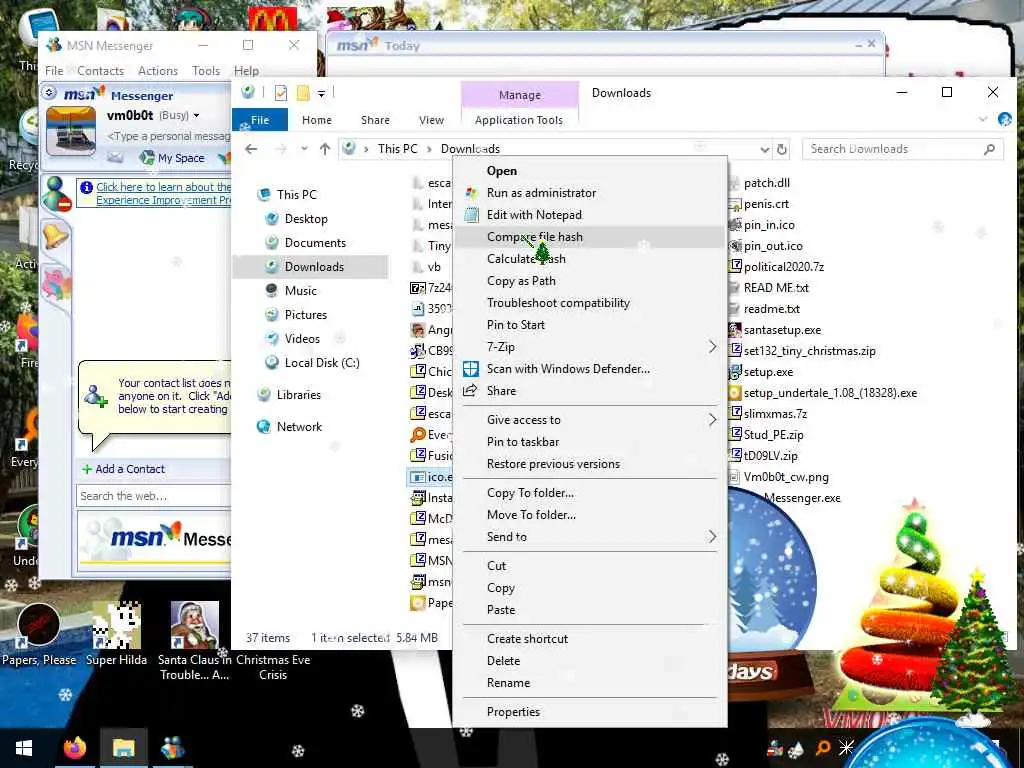Open 'Properties' from context menu
The image size is (1024, 768).
(513, 712)
